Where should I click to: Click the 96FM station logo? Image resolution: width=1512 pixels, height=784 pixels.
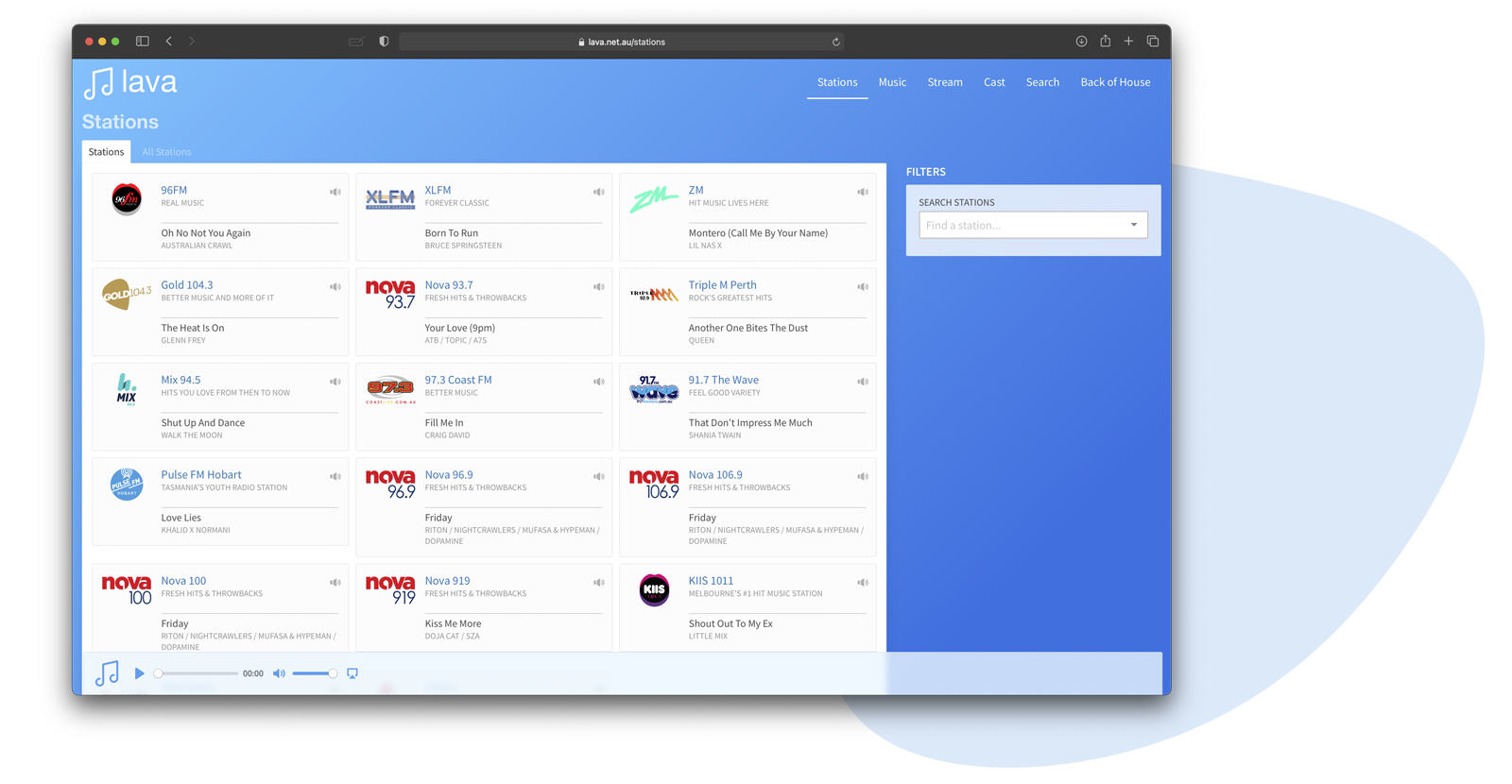tap(127, 199)
